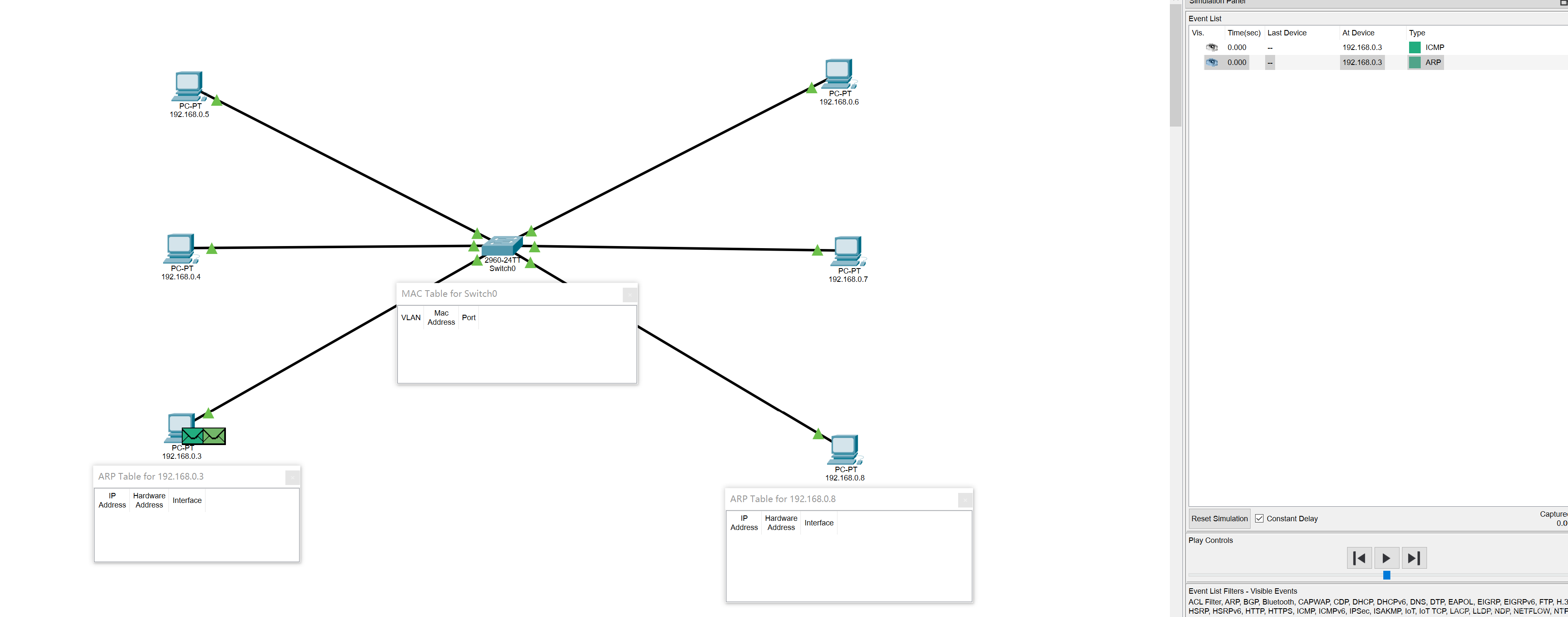Toggle visibility eye icon for ARP event
Viewport: 1568px width, 617px height.
[x=1209, y=61]
